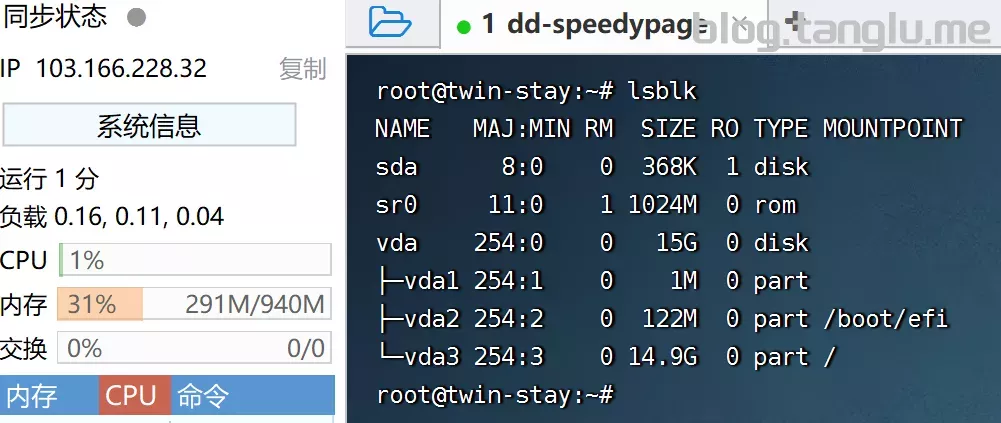Viewport: 1001px width, 423px height.
Task: Open the 系统信息 system info button
Action: 149,126
